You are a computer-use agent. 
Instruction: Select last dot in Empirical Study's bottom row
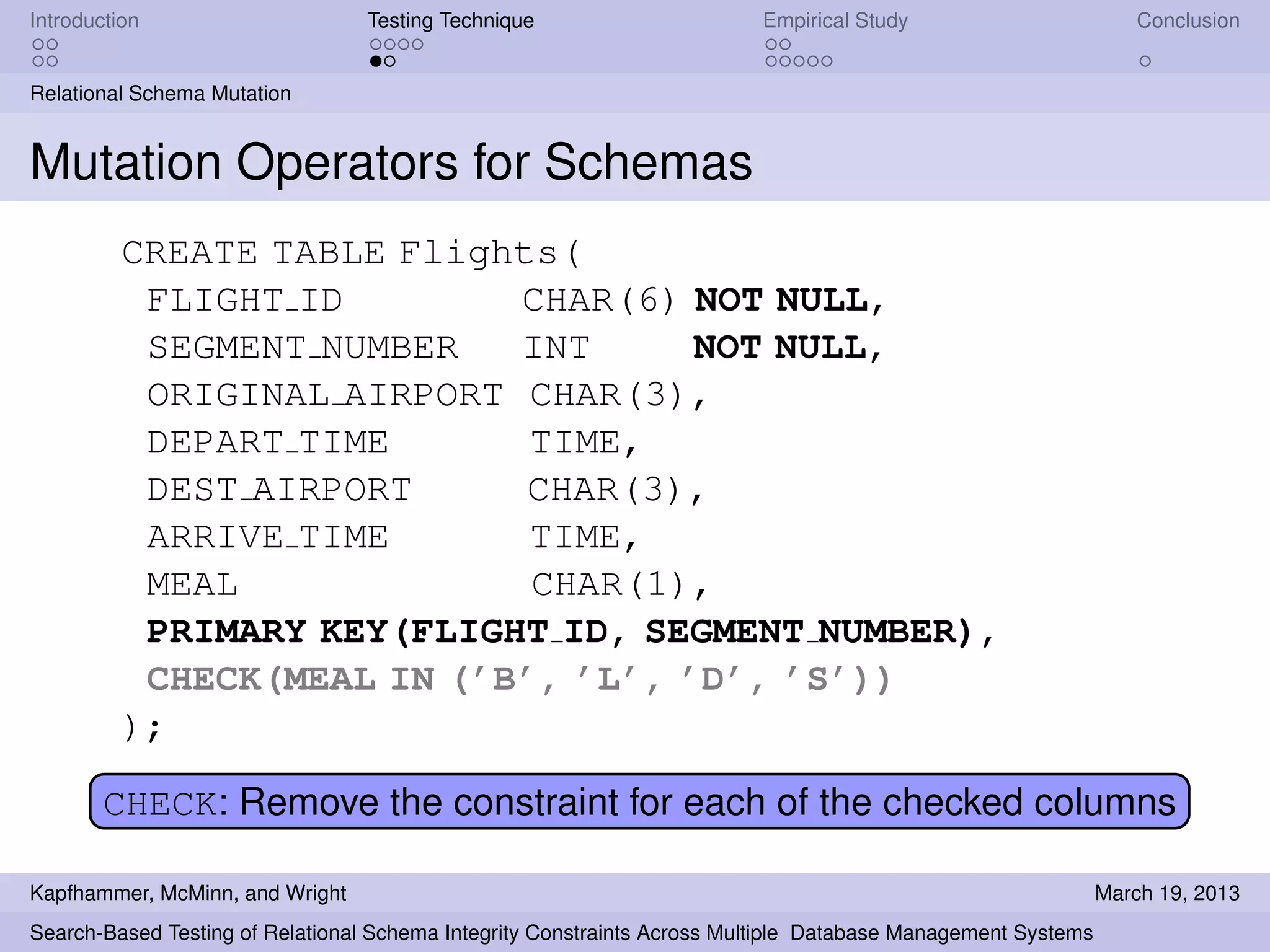pos(827,61)
